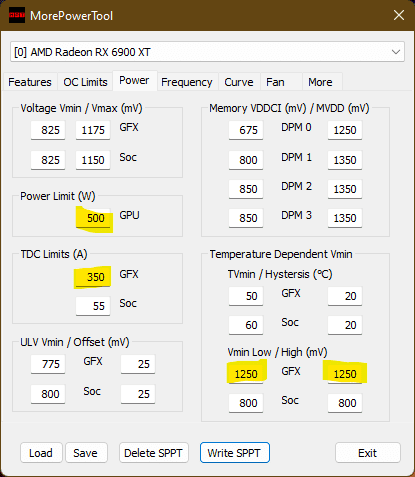Click the Soc TDC limit field 55
Screen dimensions: 415x477
(93, 306)
